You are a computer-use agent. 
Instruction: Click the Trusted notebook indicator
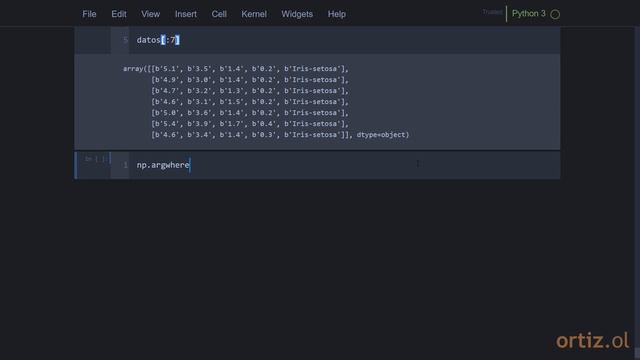492,12
